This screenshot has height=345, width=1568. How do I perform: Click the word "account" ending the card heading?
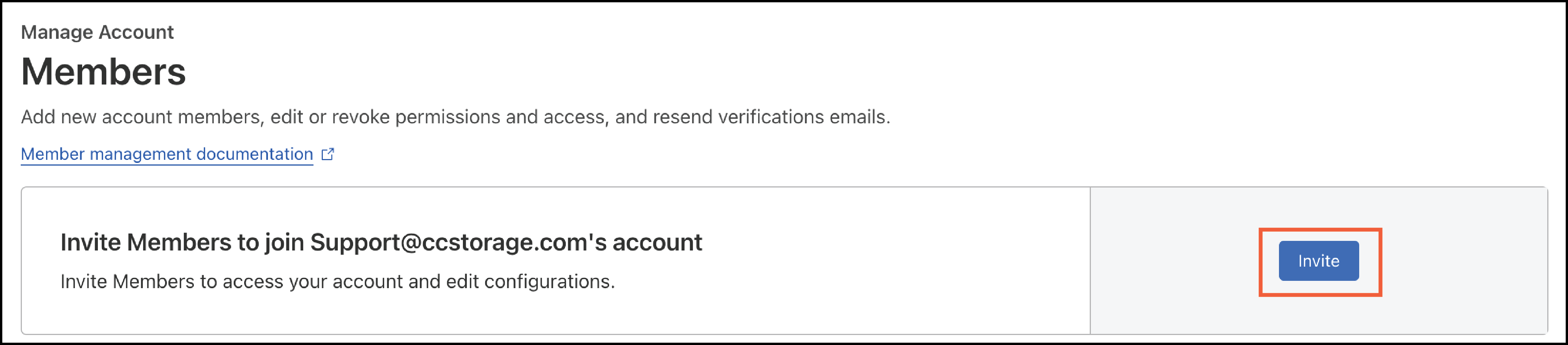pos(657,242)
